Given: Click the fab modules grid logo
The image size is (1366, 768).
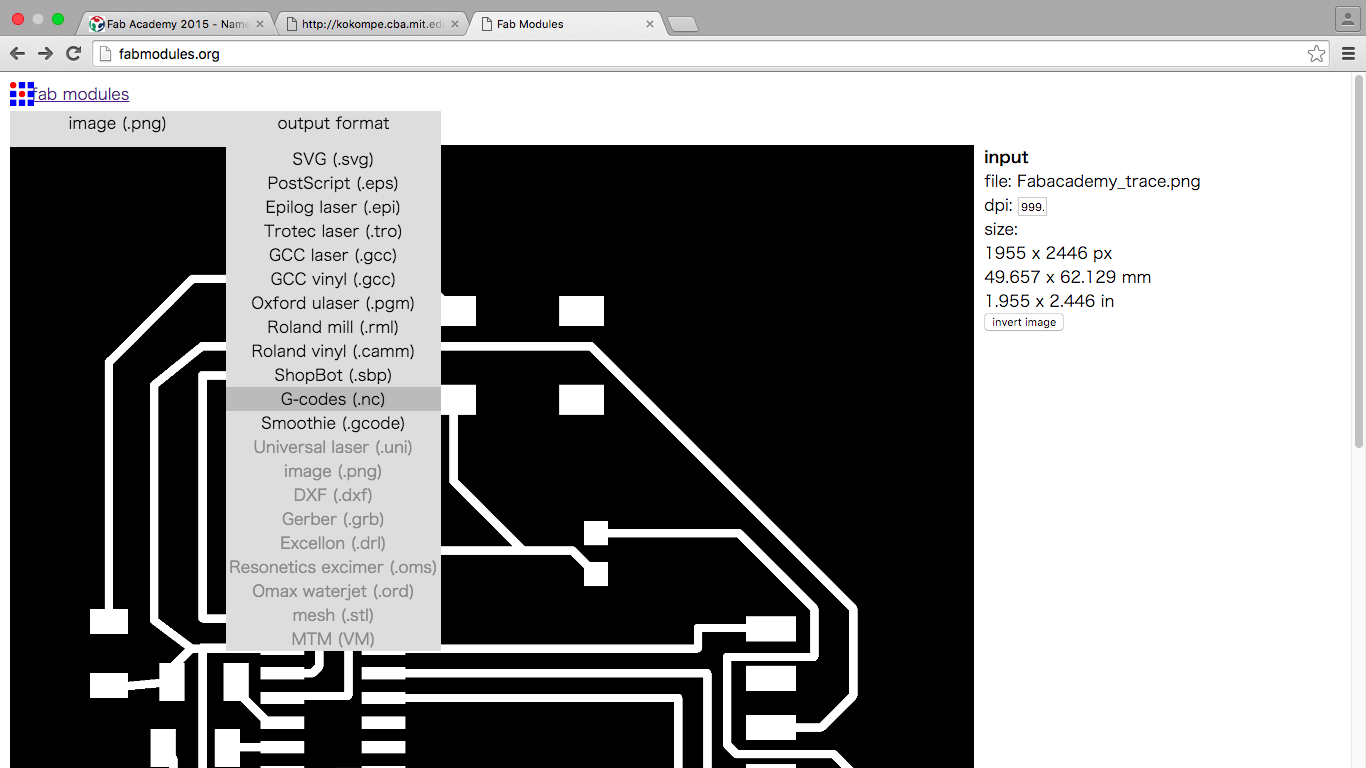Looking at the screenshot, I should (22, 94).
